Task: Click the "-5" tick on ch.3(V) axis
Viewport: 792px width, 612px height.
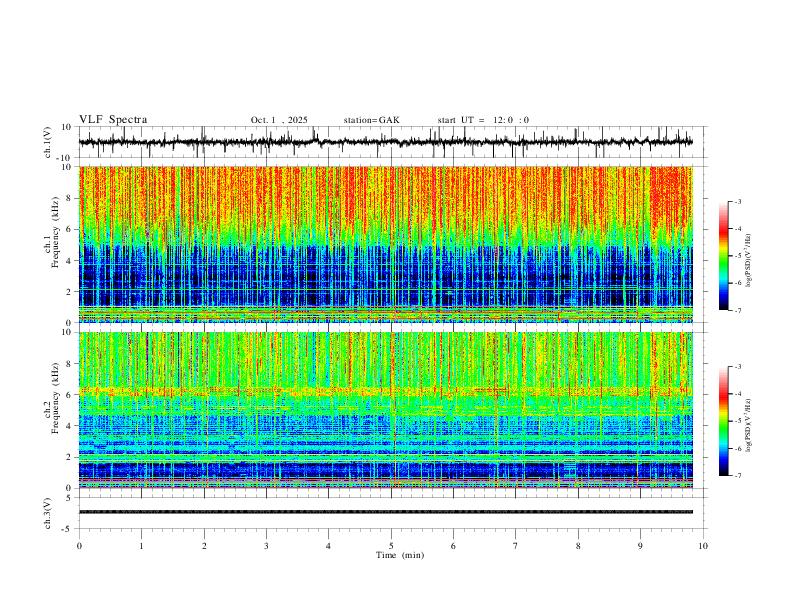Action: tap(68, 529)
